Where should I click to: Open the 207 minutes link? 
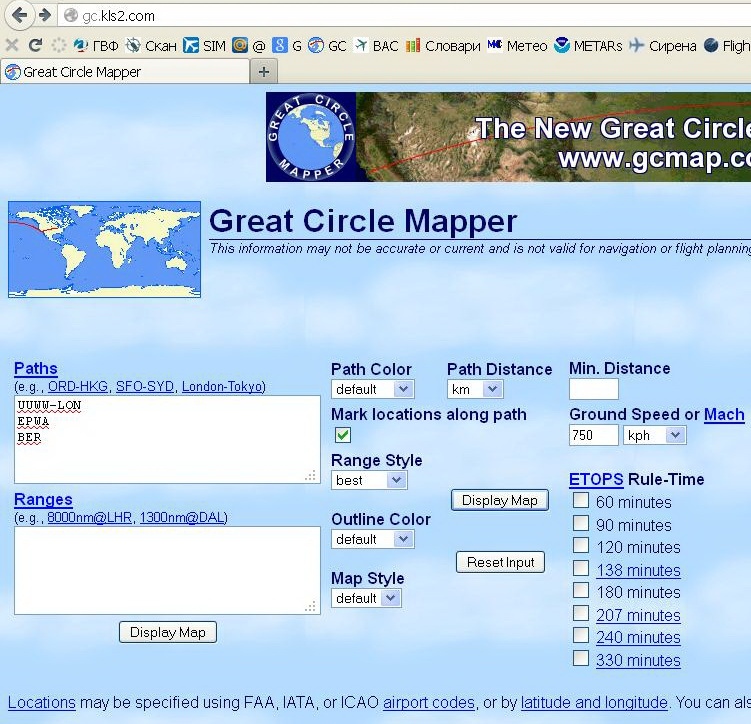[638, 615]
